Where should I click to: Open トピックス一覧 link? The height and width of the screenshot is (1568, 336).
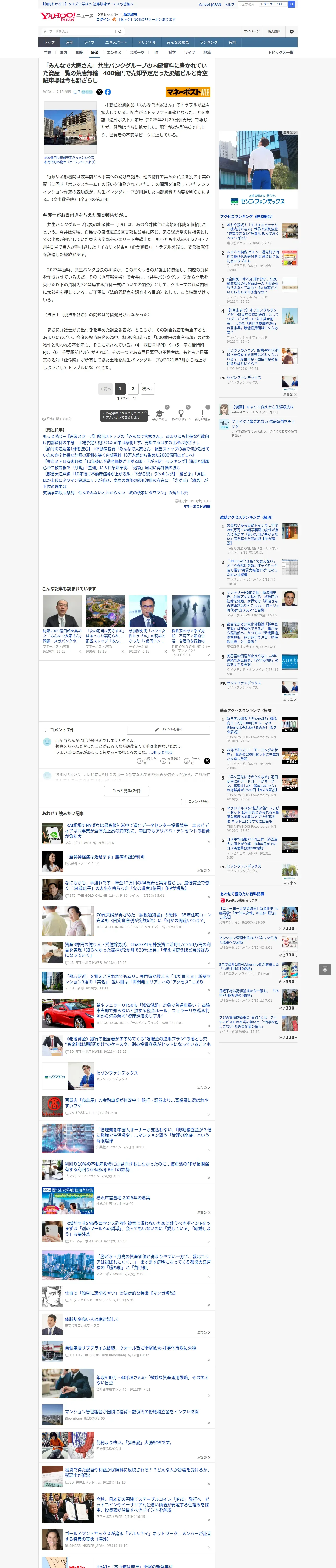281,52
